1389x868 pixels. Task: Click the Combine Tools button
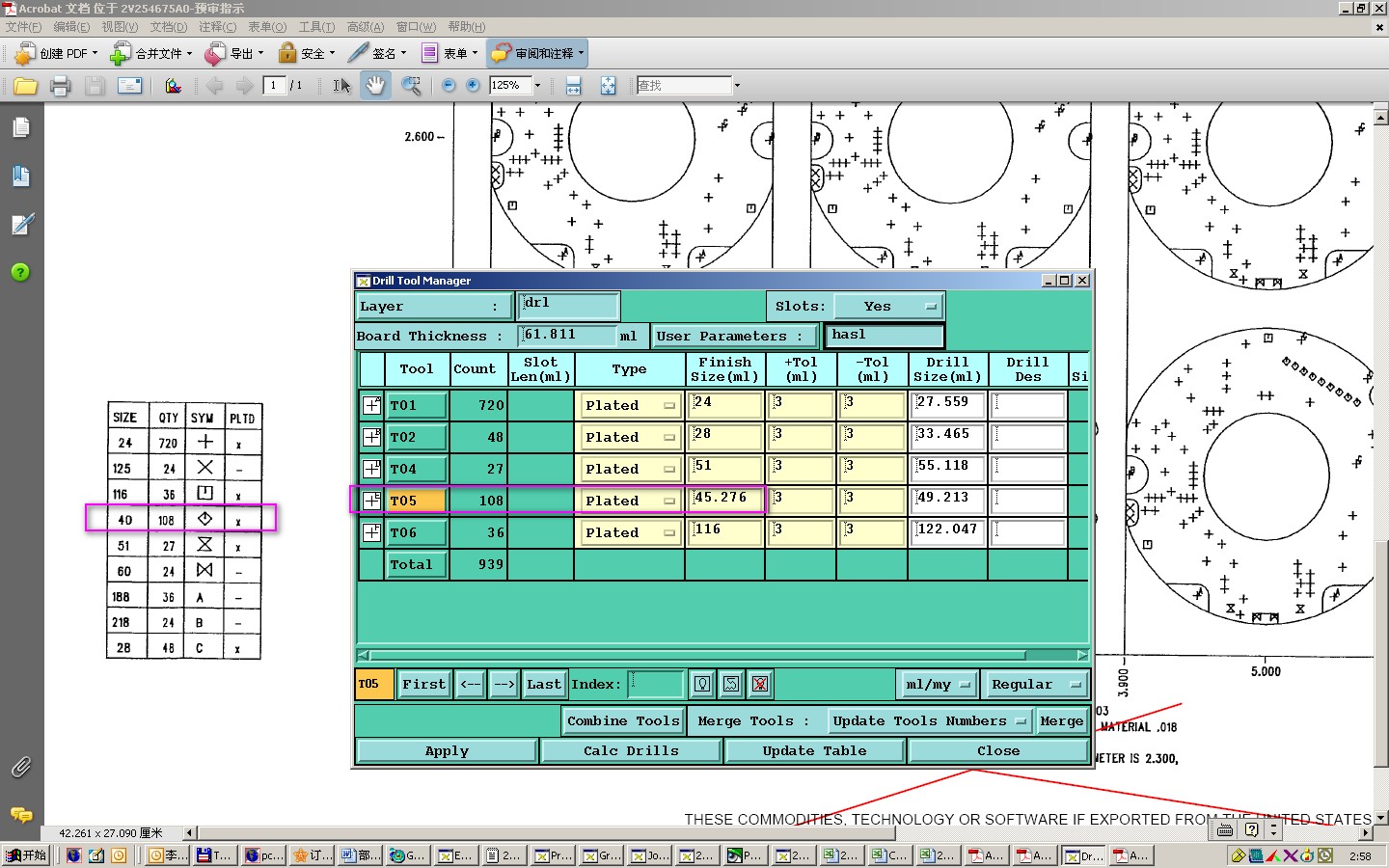point(623,720)
